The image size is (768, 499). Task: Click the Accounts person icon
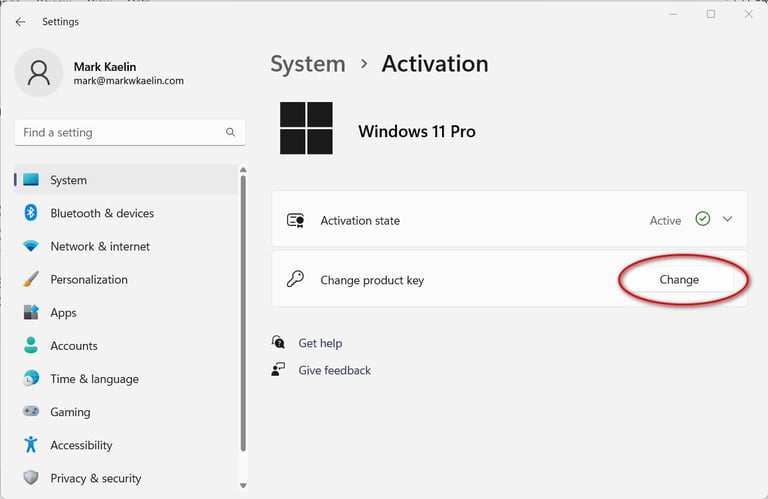31,346
